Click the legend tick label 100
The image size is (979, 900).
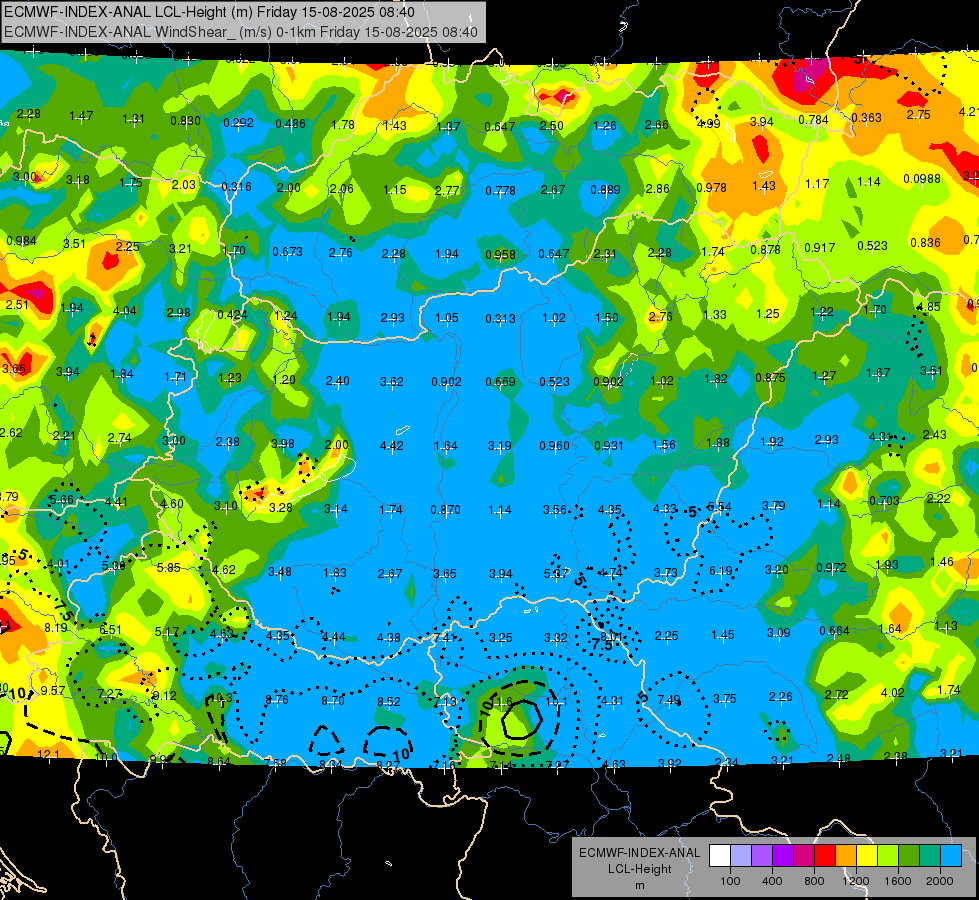click(x=730, y=881)
